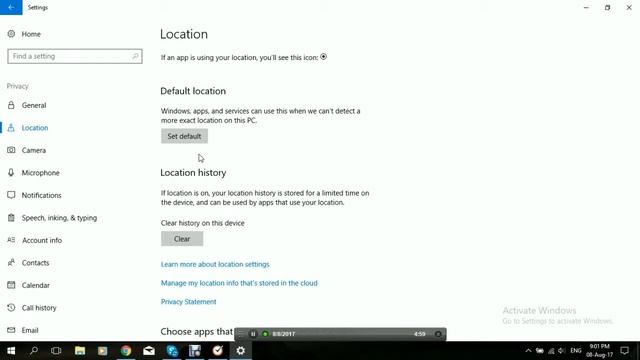Open Google Chrome from the taskbar
The height and width of the screenshot is (360, 640).
126,351
